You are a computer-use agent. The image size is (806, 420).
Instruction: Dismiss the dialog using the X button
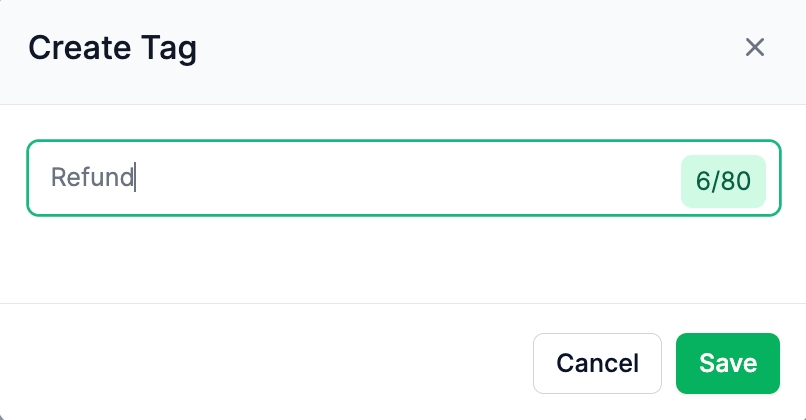tap(755, 47)
